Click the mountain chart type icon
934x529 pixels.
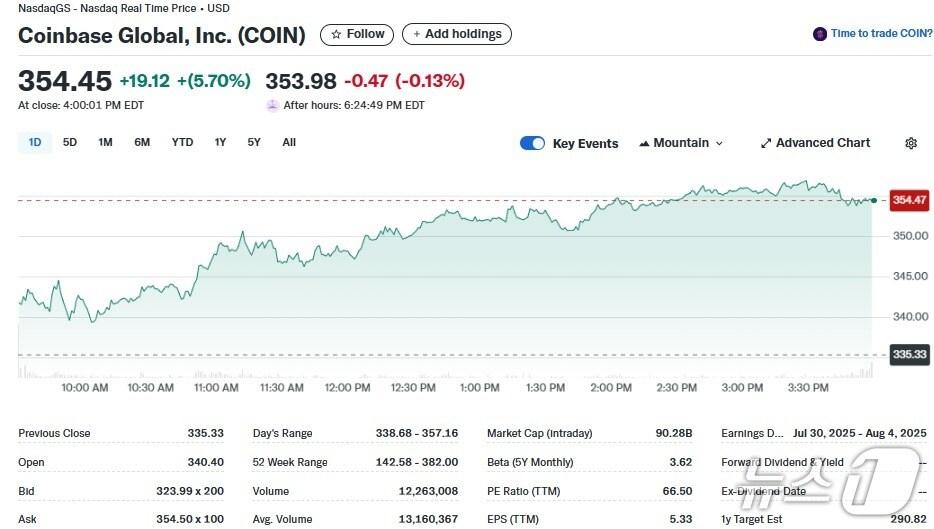click(x=644, y=143)
